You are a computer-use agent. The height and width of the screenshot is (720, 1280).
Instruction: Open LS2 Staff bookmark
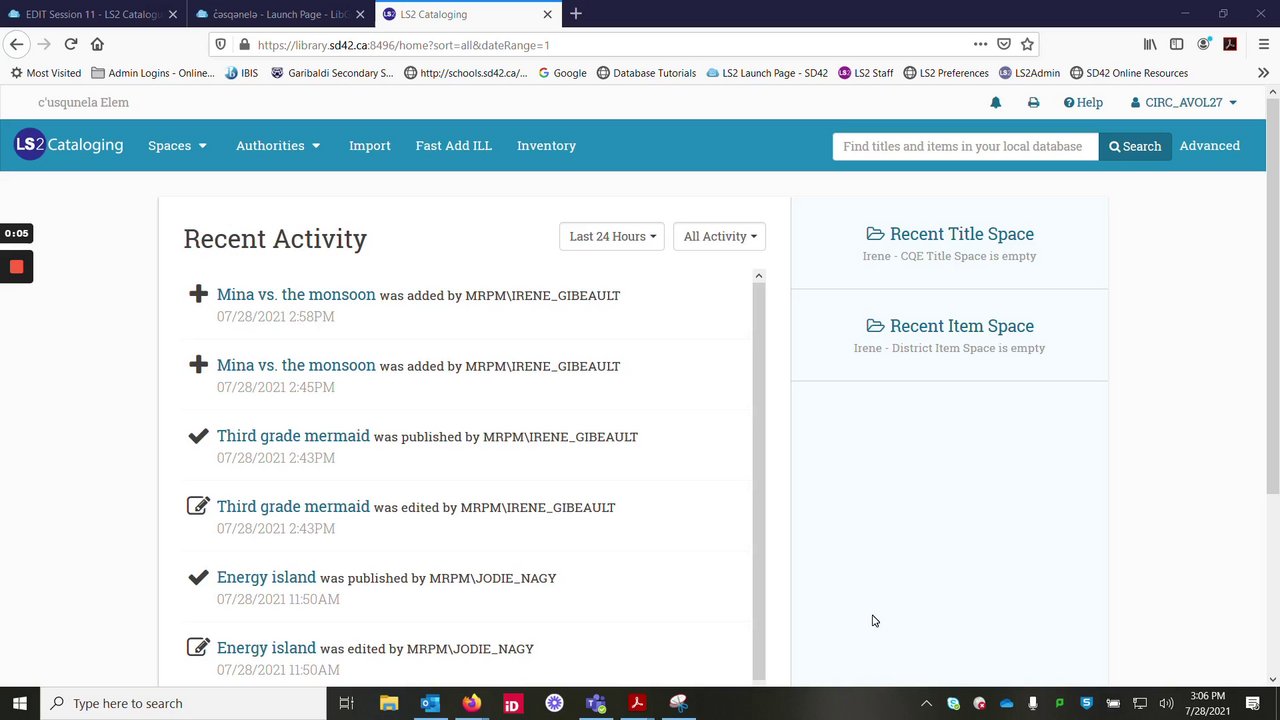[866, 73]
